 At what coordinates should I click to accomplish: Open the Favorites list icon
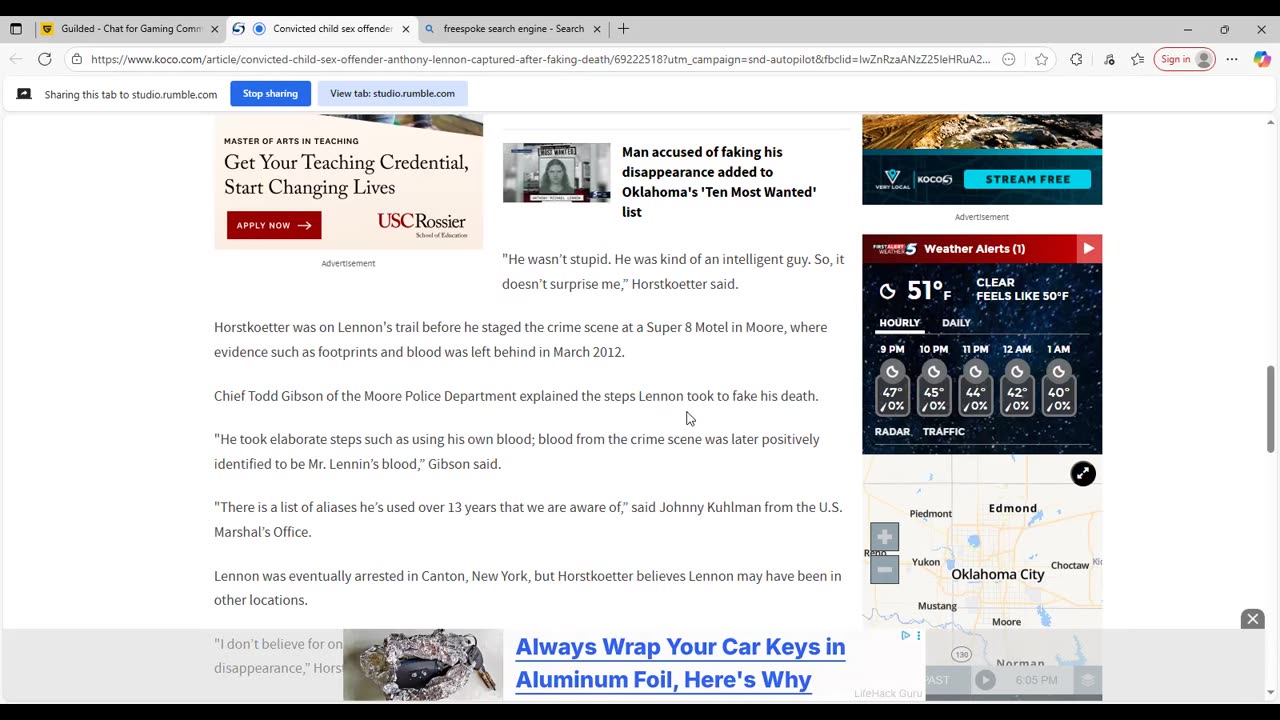tap(1137, 59)
